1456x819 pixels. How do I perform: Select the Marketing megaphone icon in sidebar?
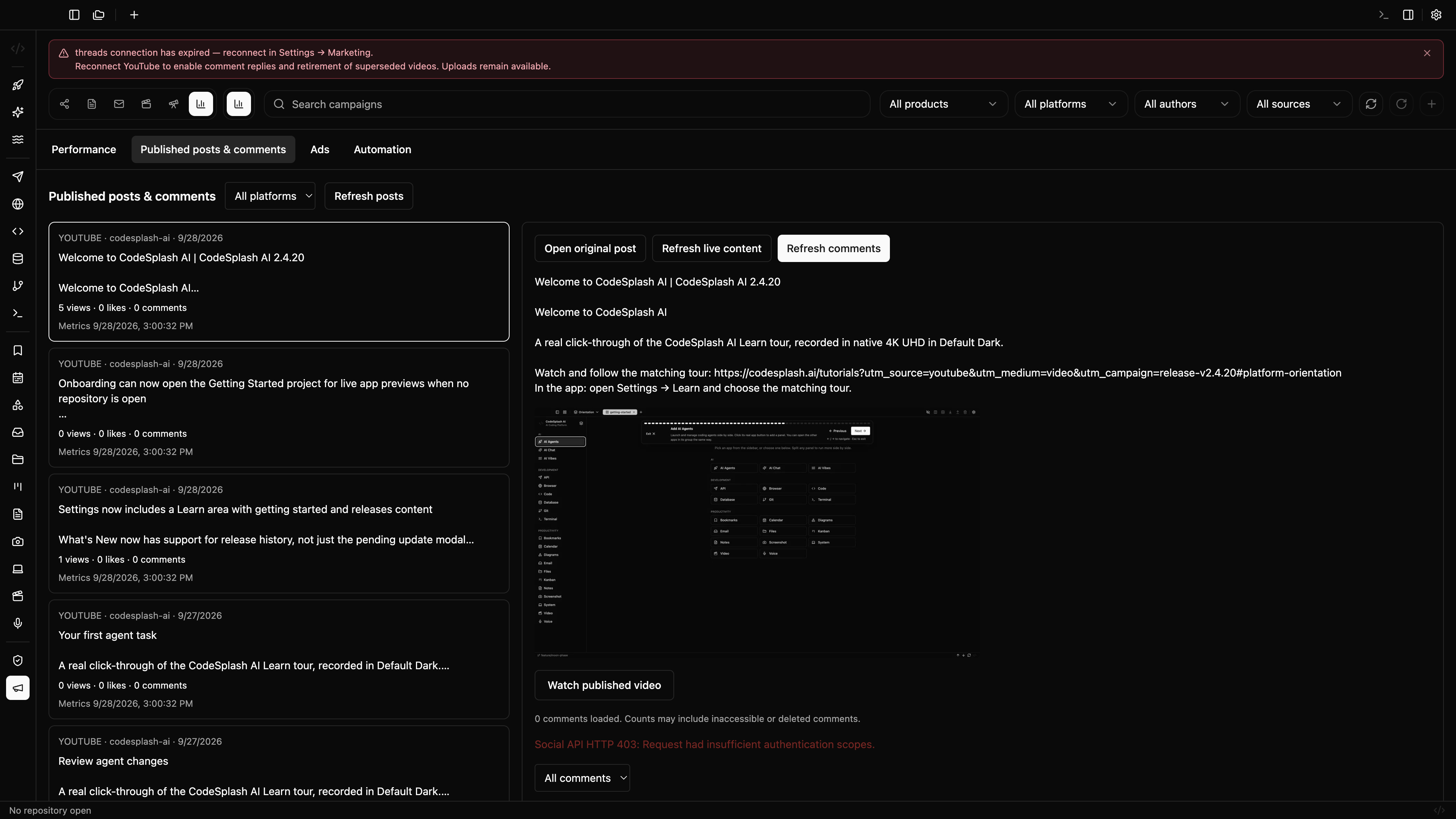tap(17, 688)
